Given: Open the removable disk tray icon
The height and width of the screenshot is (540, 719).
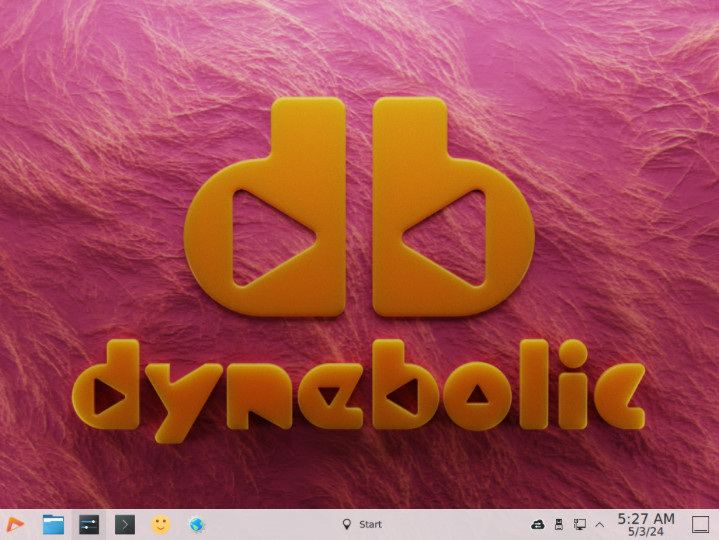Looking at the screenshot, I should tap(559, 524).
